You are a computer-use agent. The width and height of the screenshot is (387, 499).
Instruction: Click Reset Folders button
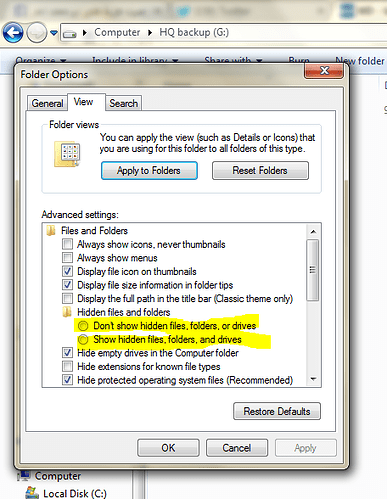coord(260,171)
